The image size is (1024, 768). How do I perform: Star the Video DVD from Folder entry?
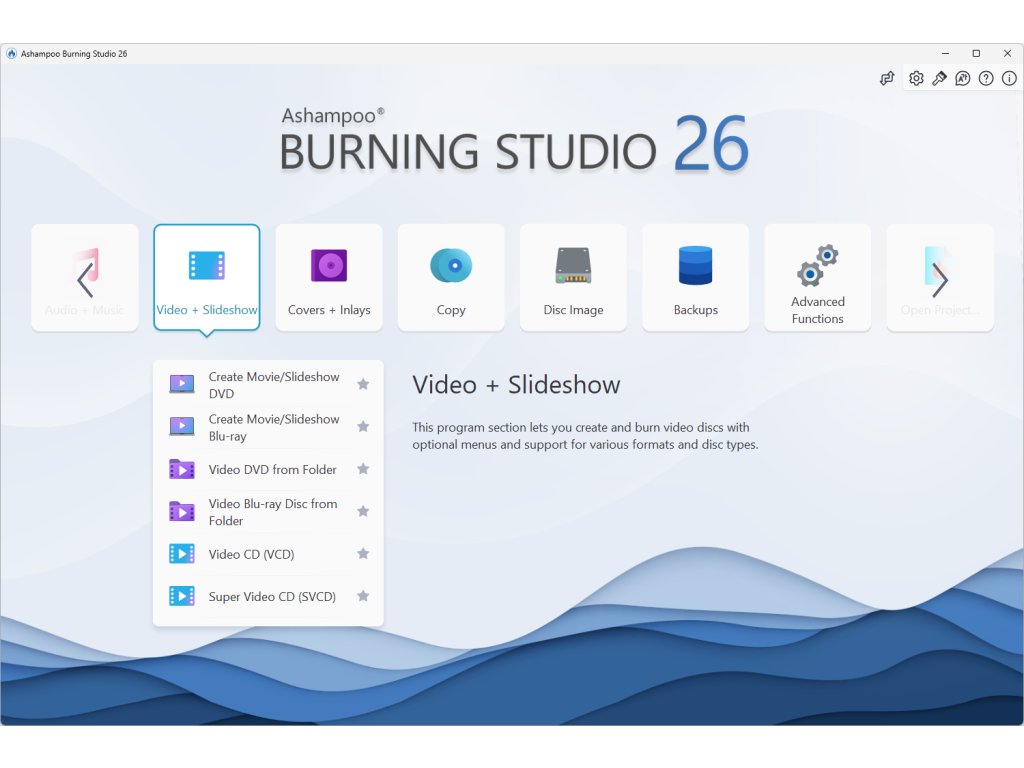(363, 469)
